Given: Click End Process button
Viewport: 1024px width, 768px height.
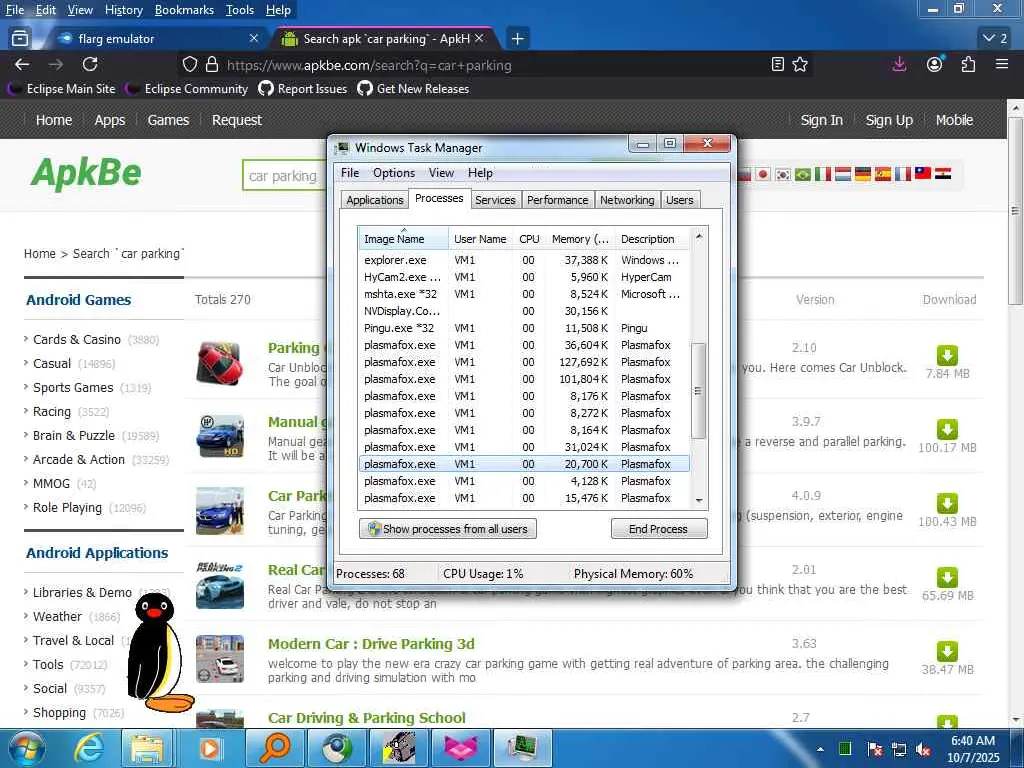Looking at the screenshot, I should [x=658, y=529].
